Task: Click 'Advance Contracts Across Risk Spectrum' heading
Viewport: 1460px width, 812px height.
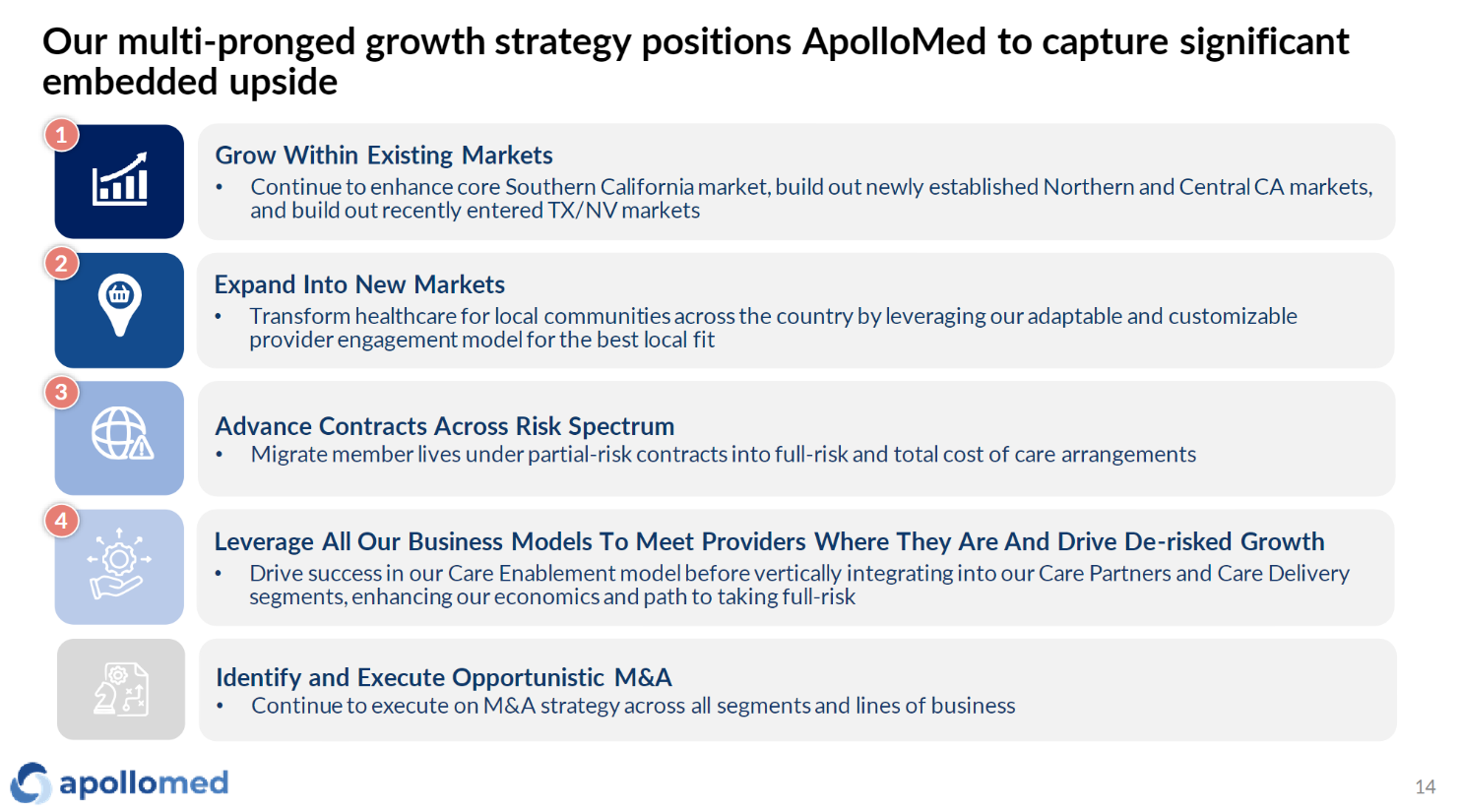Action: pos(445,426)
